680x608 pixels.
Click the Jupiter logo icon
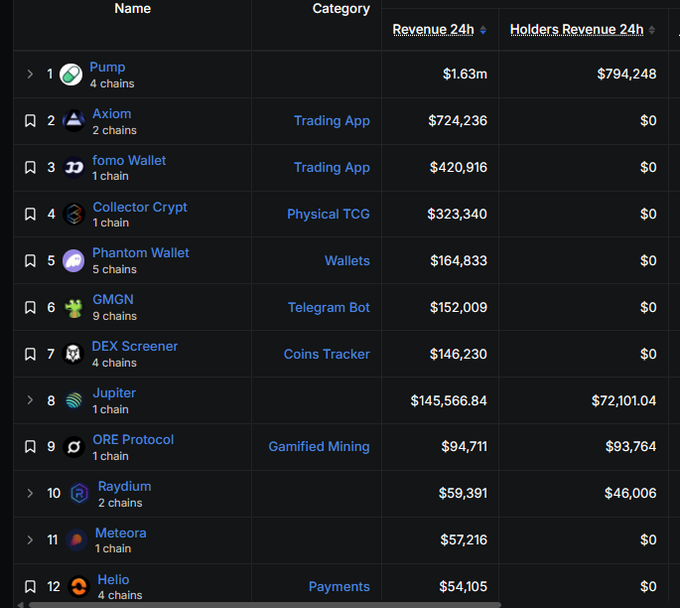(74, 401)
